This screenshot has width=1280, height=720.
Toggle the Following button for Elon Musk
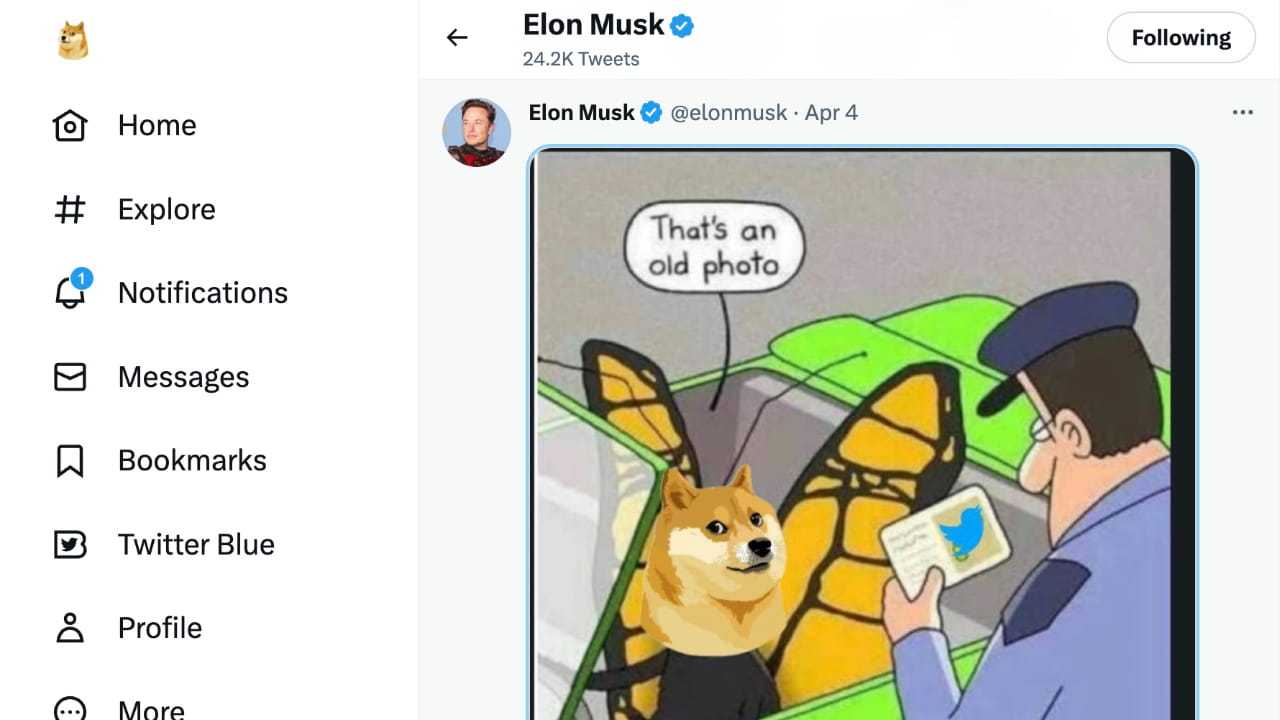pos(1181,38)
